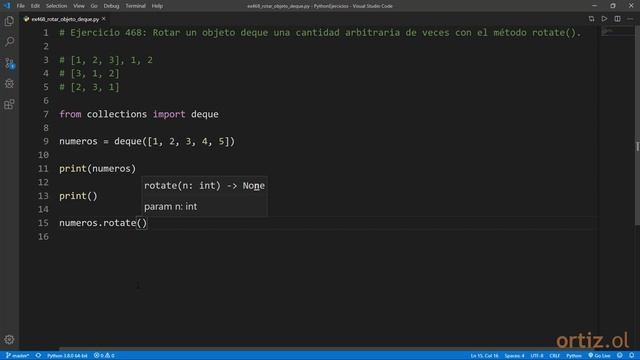Viewport: 640px width, 360px height.
Task: Click the empty 'print()' on line 13
Action: (78, 196)
